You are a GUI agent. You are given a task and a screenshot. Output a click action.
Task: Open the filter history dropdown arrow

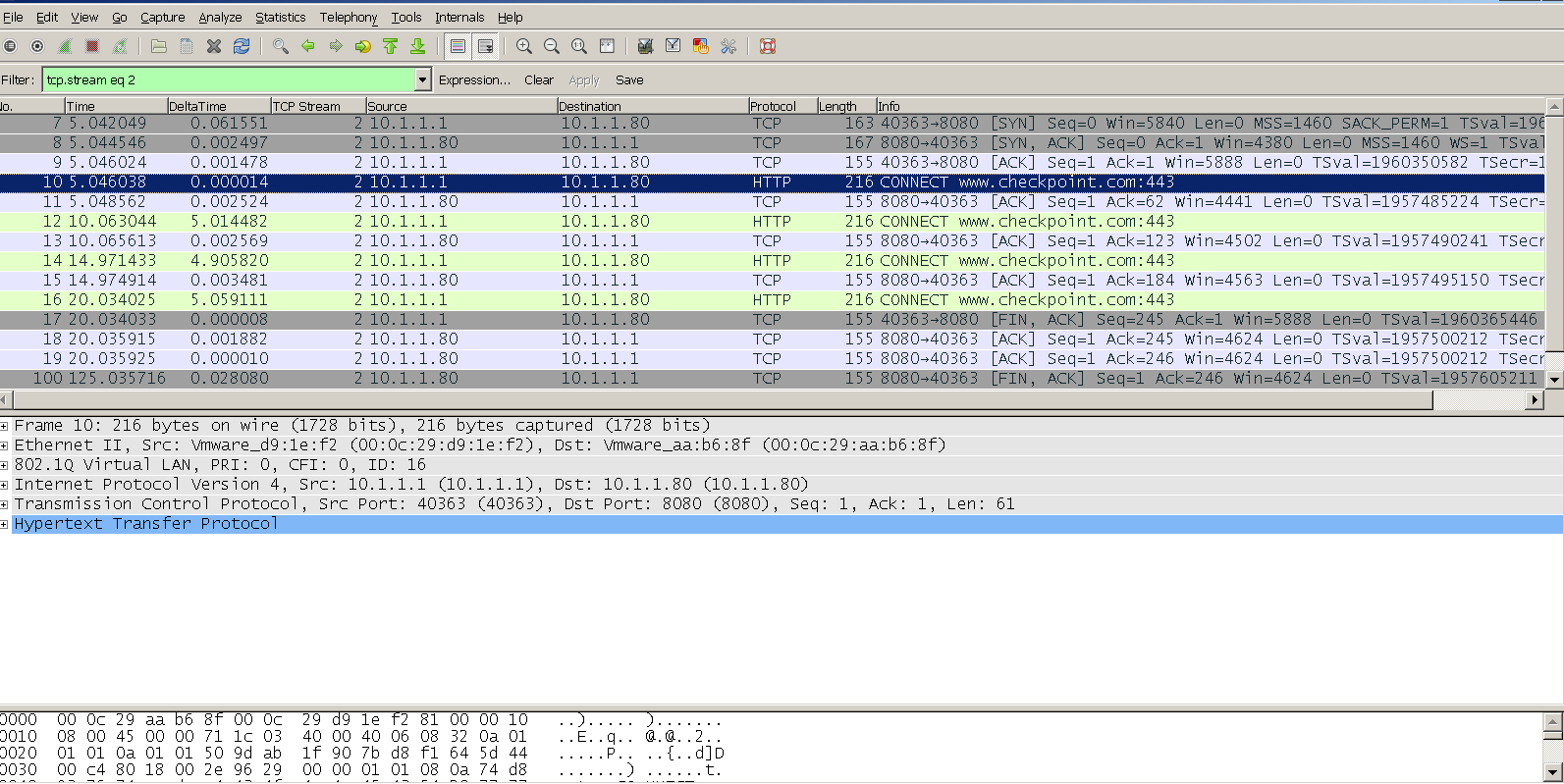pyautogui.click(x=423, y=79)
